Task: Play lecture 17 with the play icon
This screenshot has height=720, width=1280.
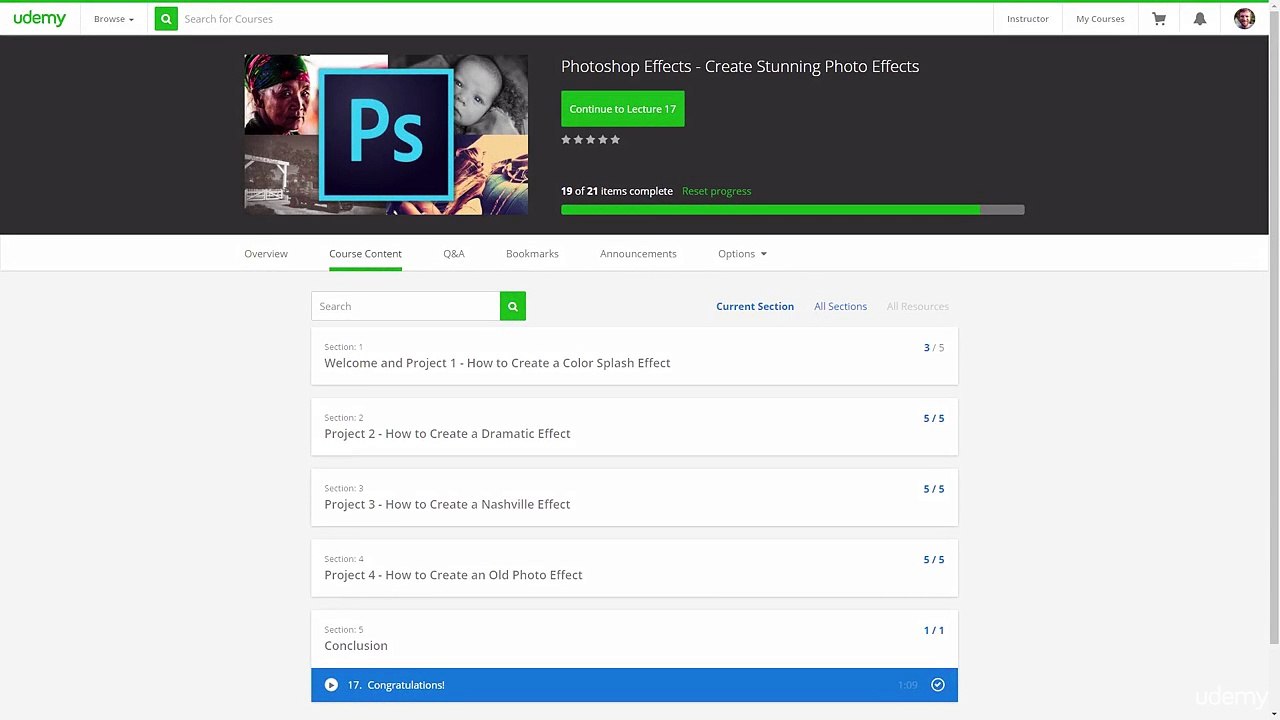Action: click(331, 685)
